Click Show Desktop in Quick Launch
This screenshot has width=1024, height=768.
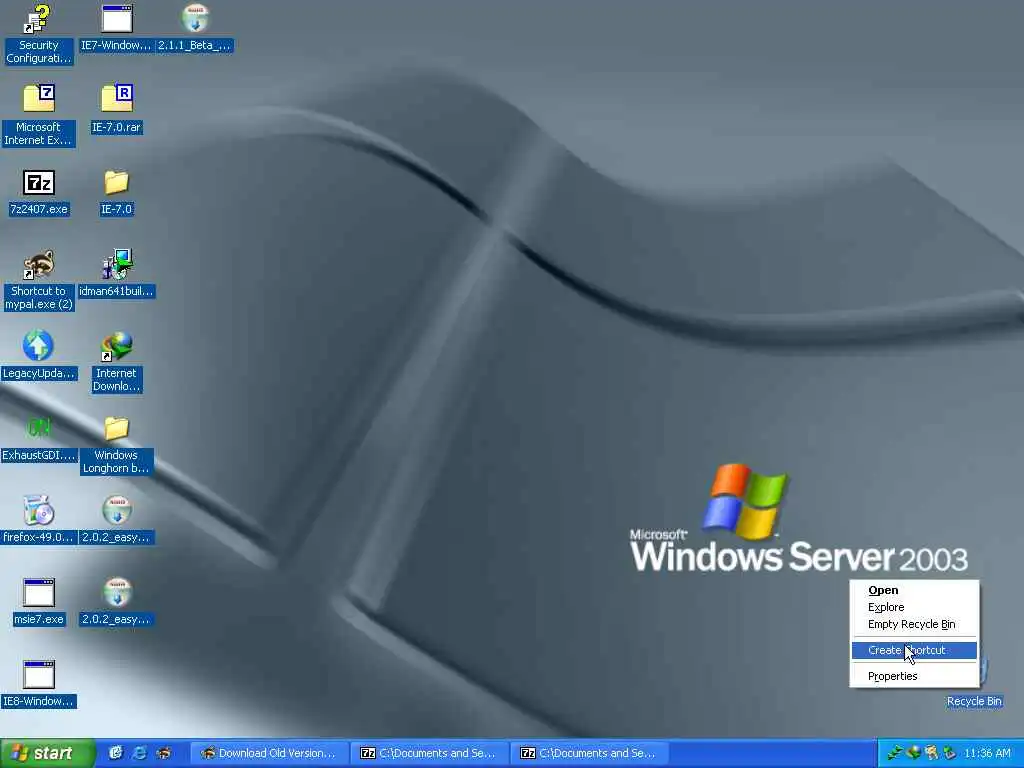click(116, 753)
